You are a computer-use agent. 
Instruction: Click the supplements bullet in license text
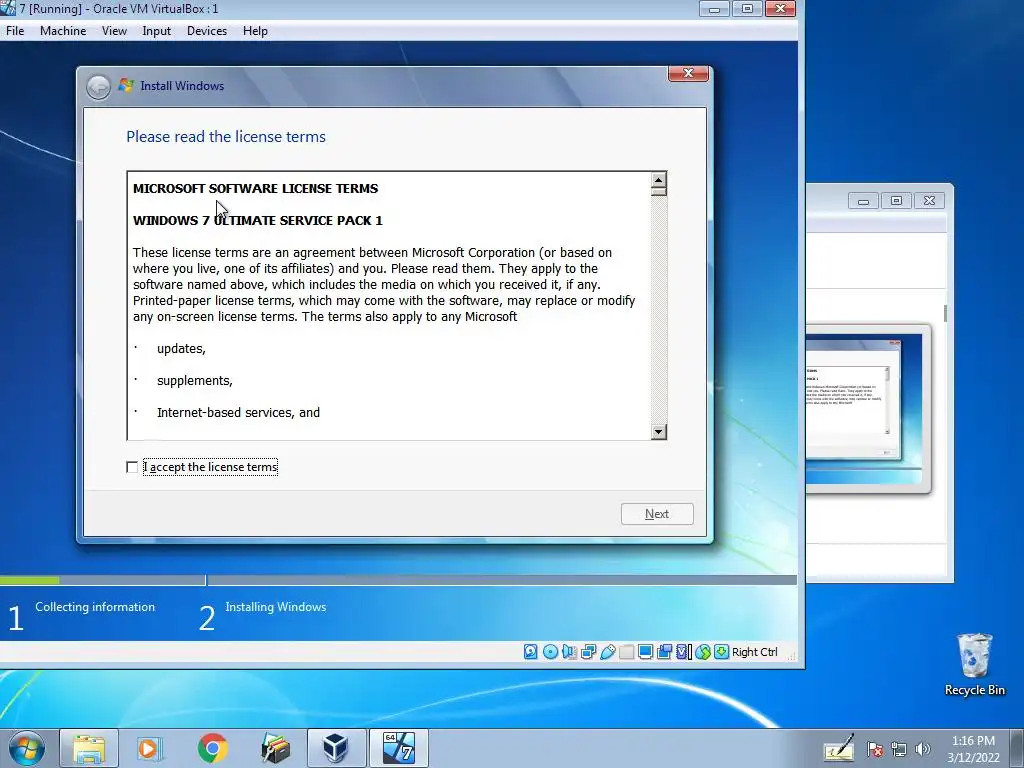coord(195,381)
